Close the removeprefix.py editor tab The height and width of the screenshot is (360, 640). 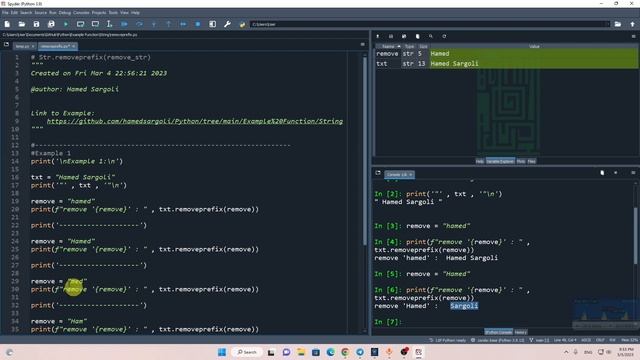coord(73,47)
